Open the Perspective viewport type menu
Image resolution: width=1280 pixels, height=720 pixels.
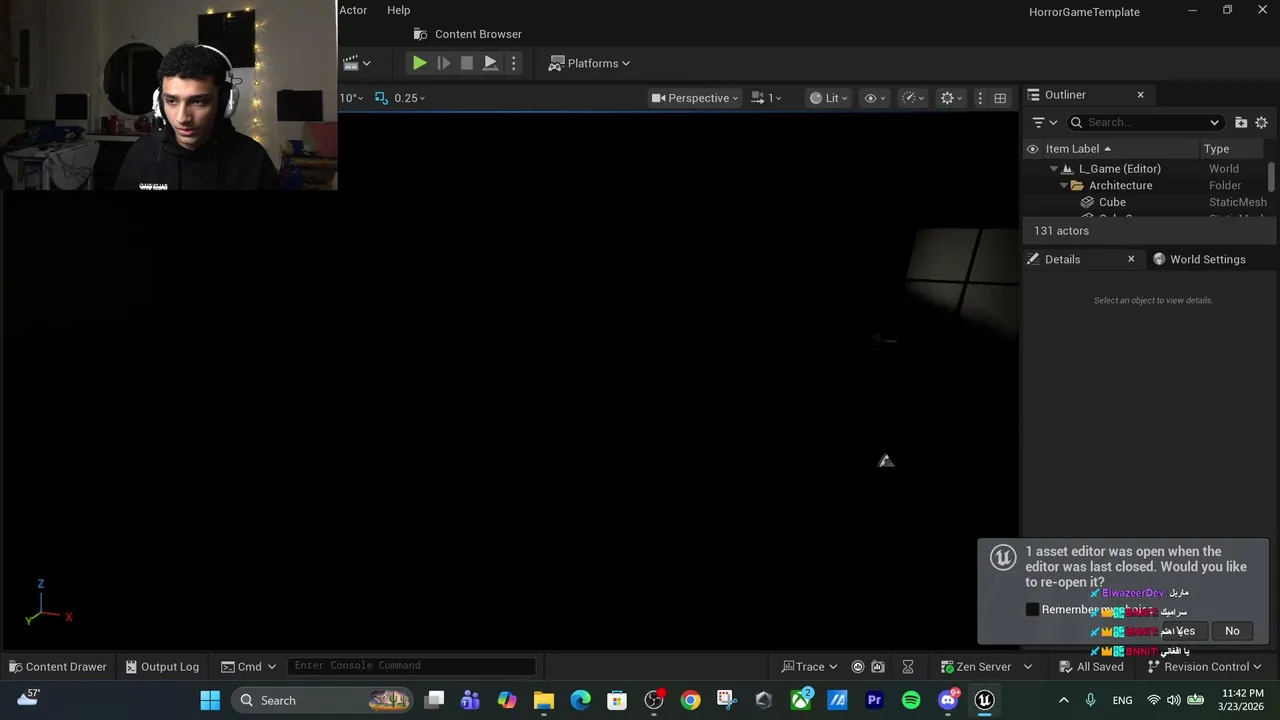[x=694, y=98]
